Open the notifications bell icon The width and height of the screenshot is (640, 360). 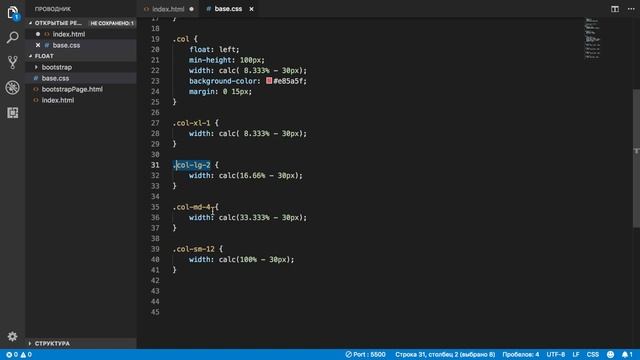point(627,355)
